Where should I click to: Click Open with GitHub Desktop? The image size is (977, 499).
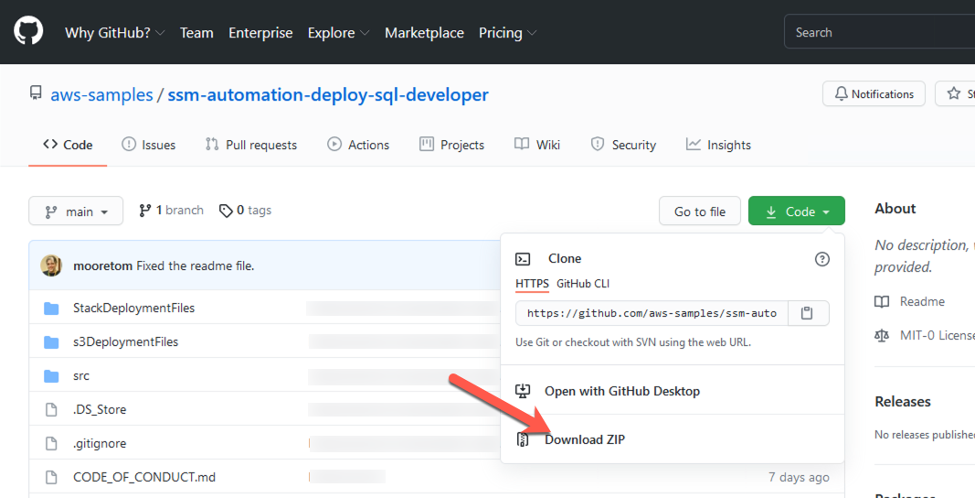point(622,391)
